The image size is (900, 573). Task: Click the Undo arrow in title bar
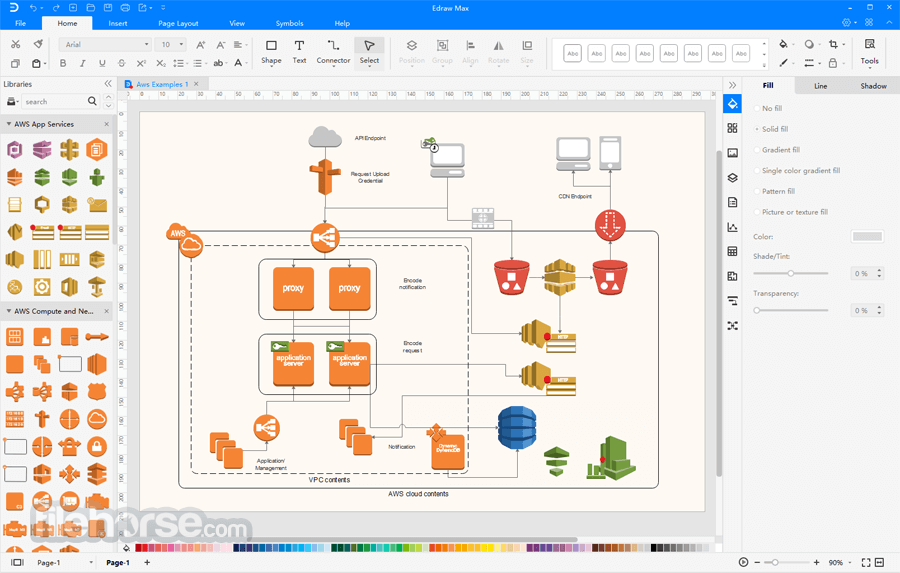[x=33, y=7]
